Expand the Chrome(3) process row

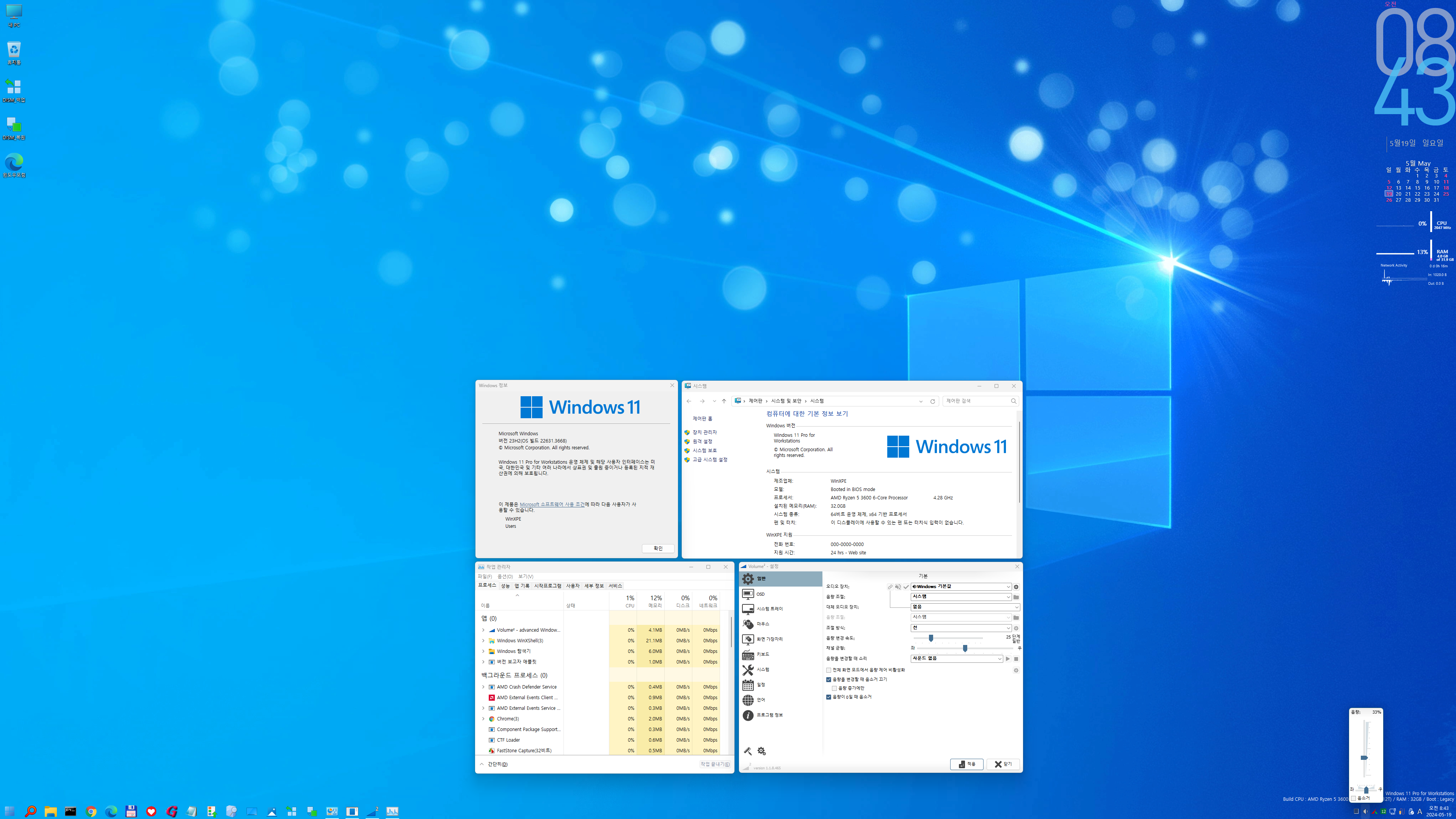pyautogui.click(x=483, y=719)
